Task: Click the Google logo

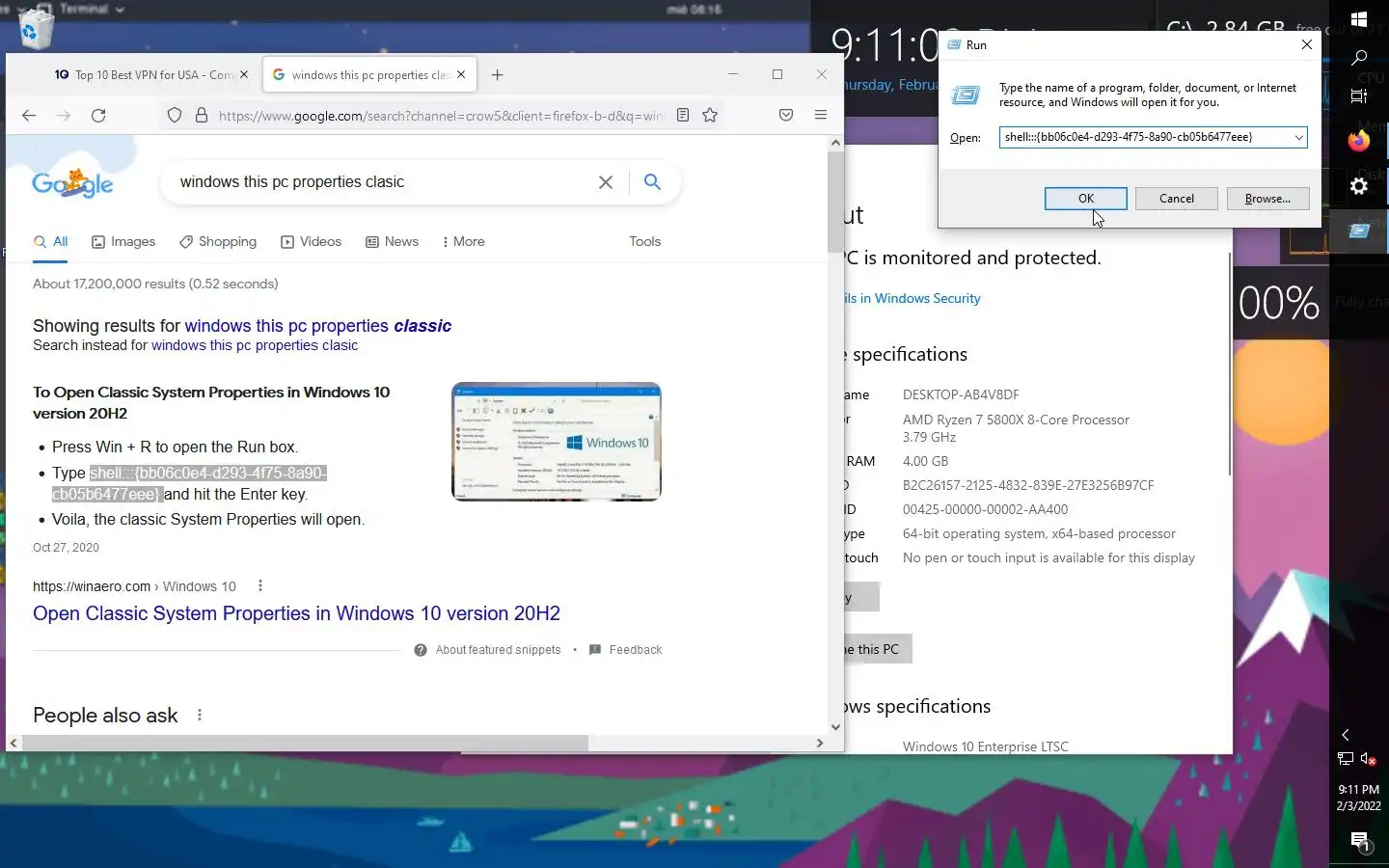Action: click(x=72, y=182)
